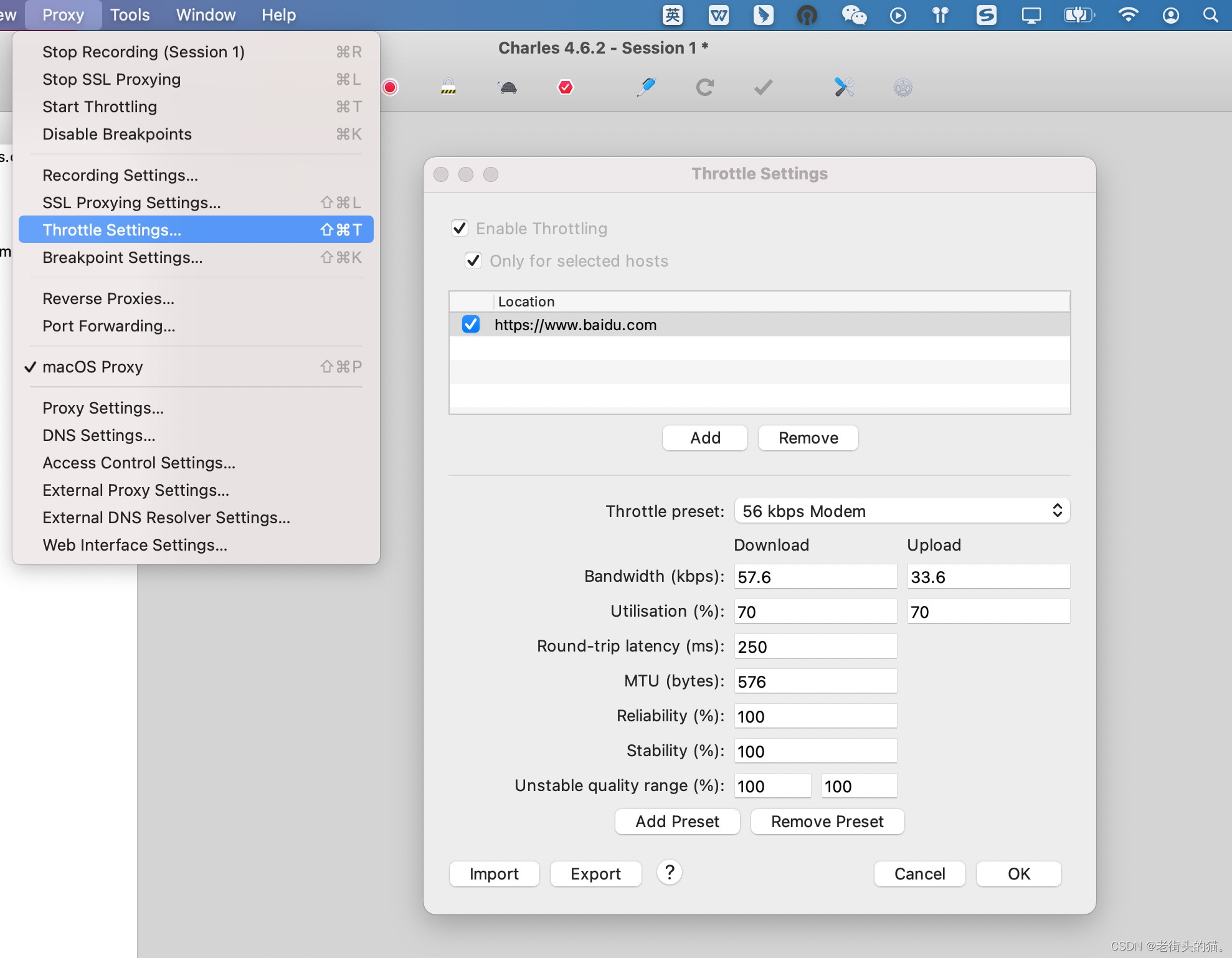Click the Wi-Fi icon in menu bar
This screenshot has height=958, width=1232.
pyautogui.click(x=1128, y=15)
